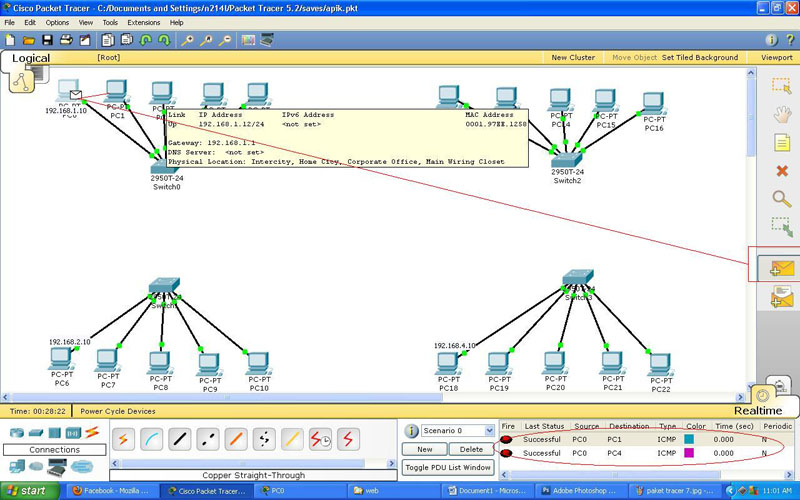800x500 pixels.
Task: Click the Undo green arrow icon
Action: point(145,40)
